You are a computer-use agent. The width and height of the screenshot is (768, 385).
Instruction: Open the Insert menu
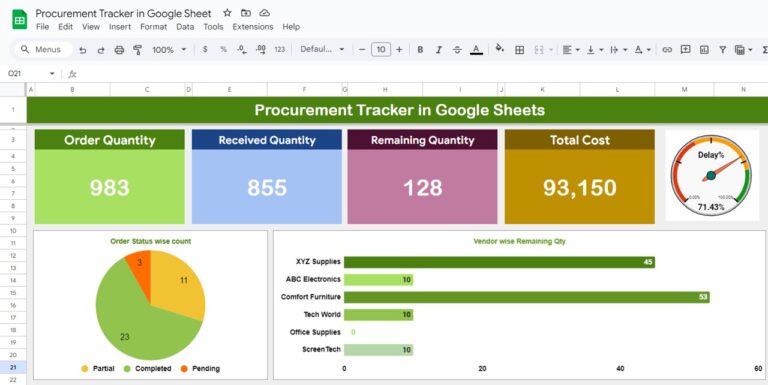[x=120, y=27]
